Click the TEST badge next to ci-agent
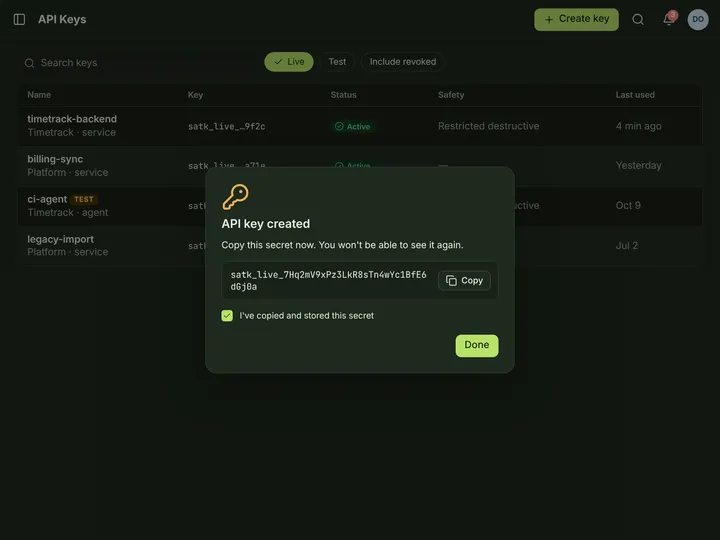The height and width of the screenshot is (540, 720). point(84,199)
